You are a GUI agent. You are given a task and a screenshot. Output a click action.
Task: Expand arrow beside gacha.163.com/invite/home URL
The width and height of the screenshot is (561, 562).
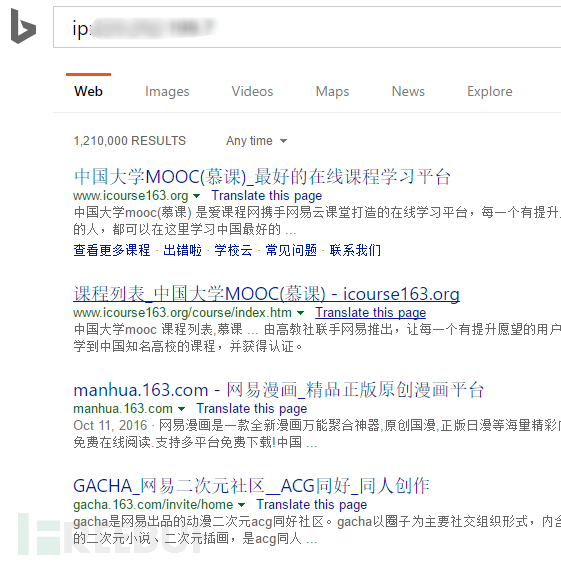pyautogui.click(x=242, y=505)
